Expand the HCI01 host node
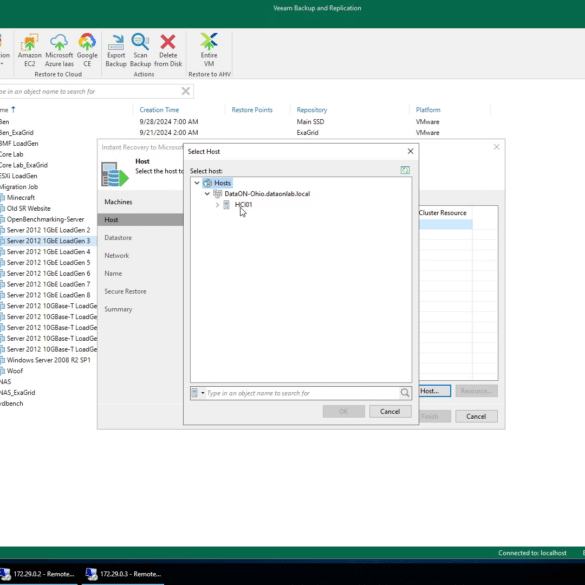The height and width of the screenshot is (585, 585). click(217, 204)
